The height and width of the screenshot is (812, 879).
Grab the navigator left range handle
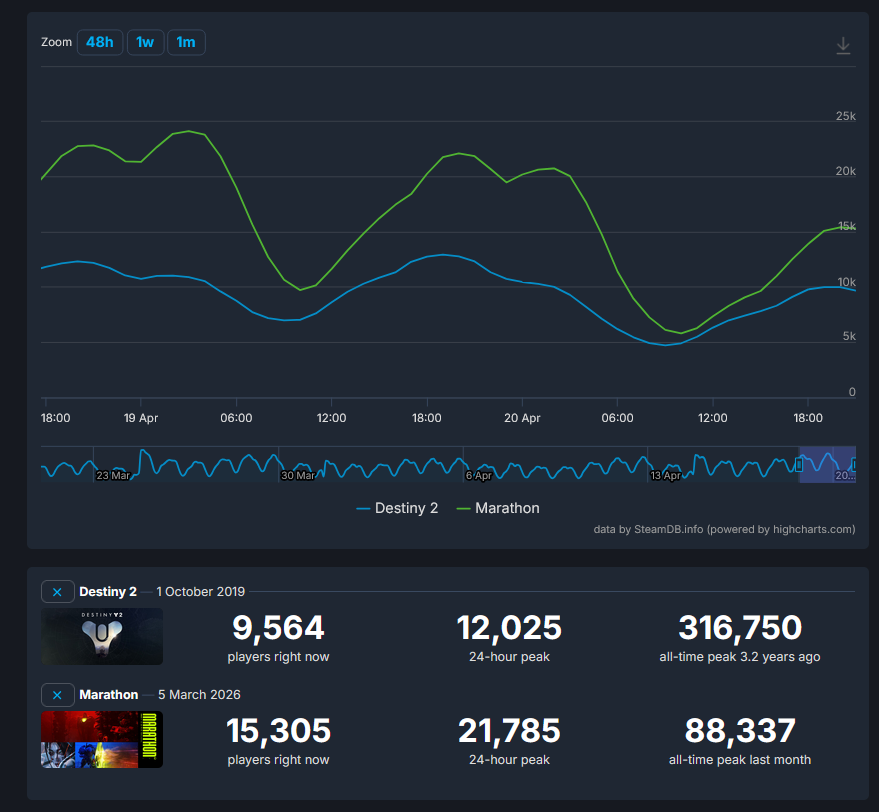click(799, 464)
